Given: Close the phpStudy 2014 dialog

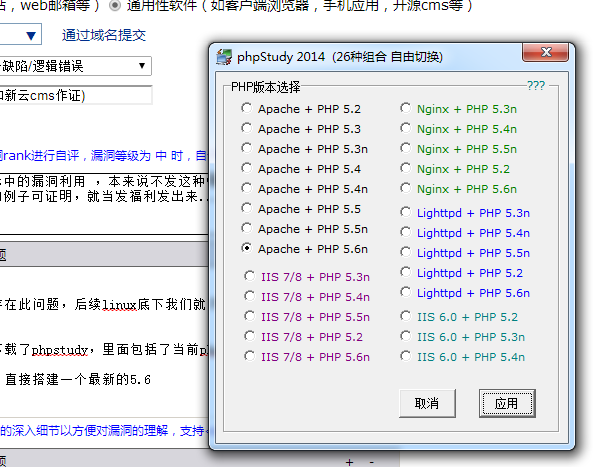Looking at the screenshot, I should tap(545, 52).
